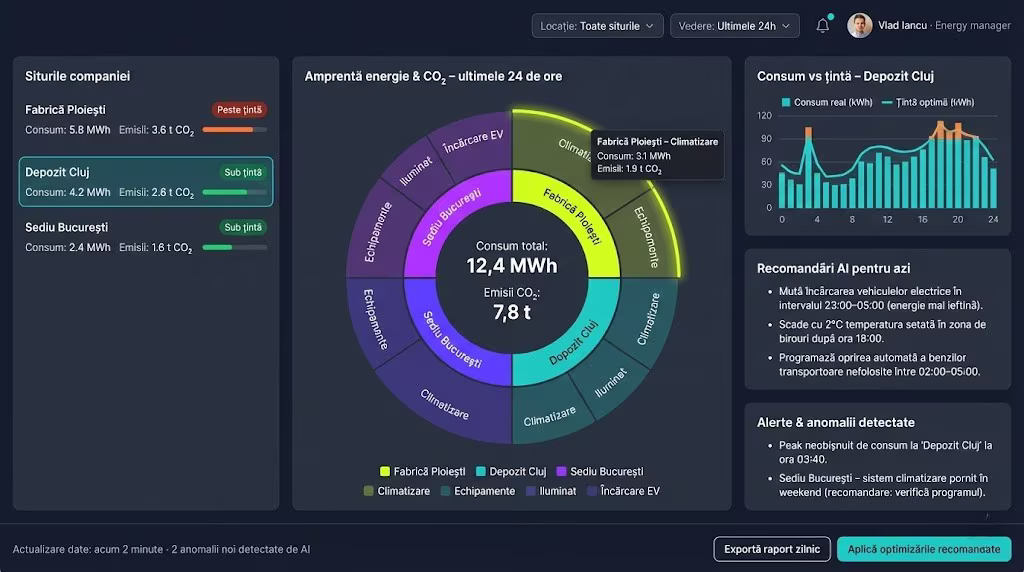Toggle Climatizare category in chart legend
This screenshot has height=572, width=1024.
[x=368, y=491]
